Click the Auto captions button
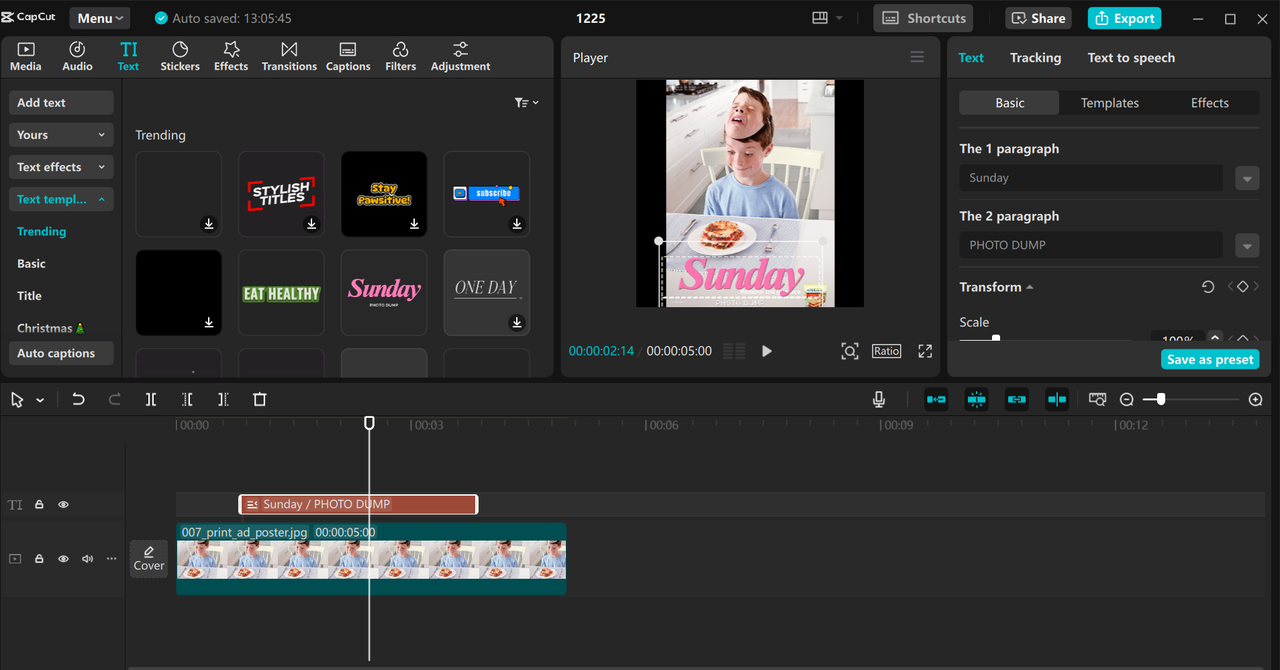Viewport: 1280px width, 670px height. tap(61, 353)
